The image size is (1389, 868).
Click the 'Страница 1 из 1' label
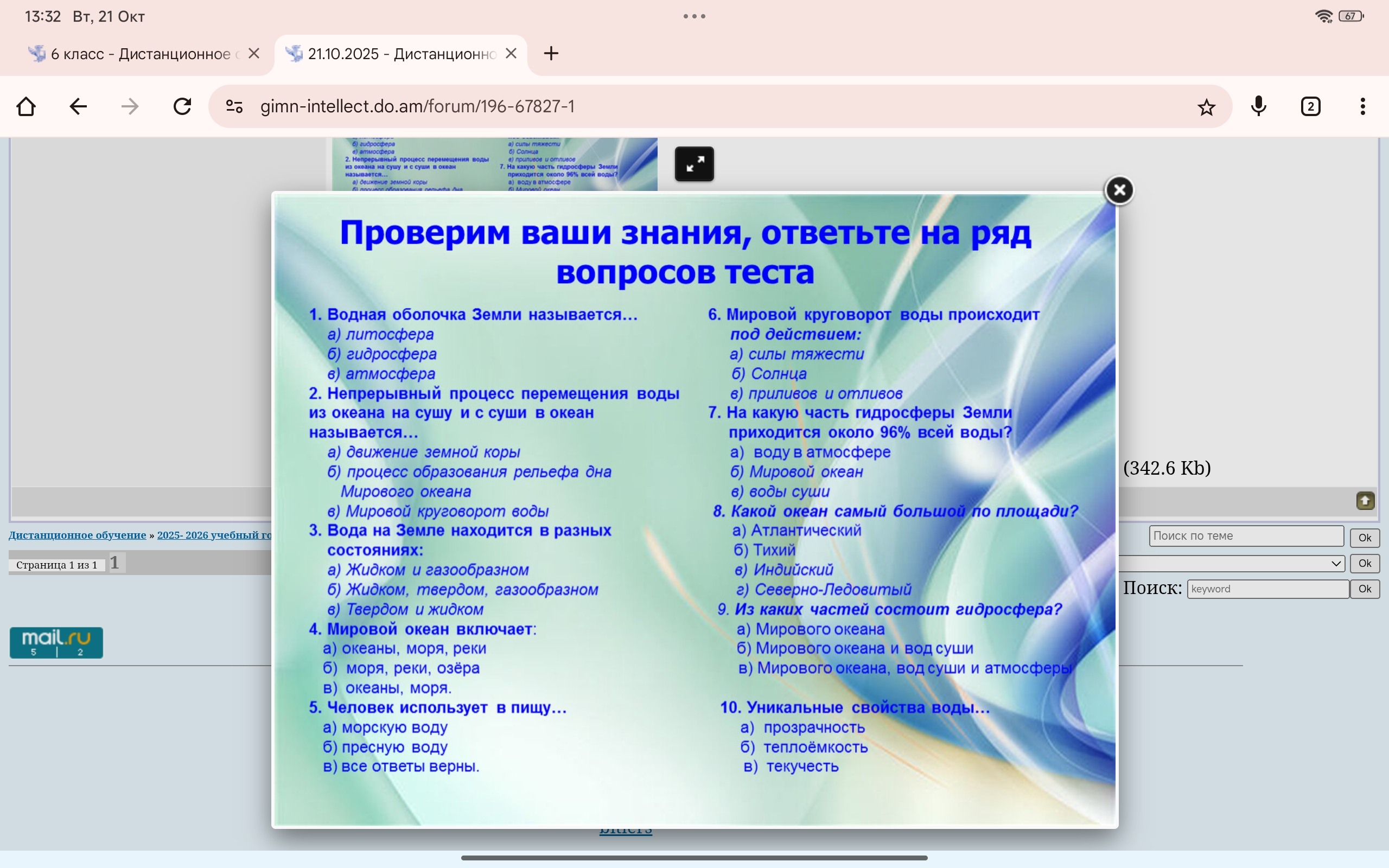(x=57, y=565)
